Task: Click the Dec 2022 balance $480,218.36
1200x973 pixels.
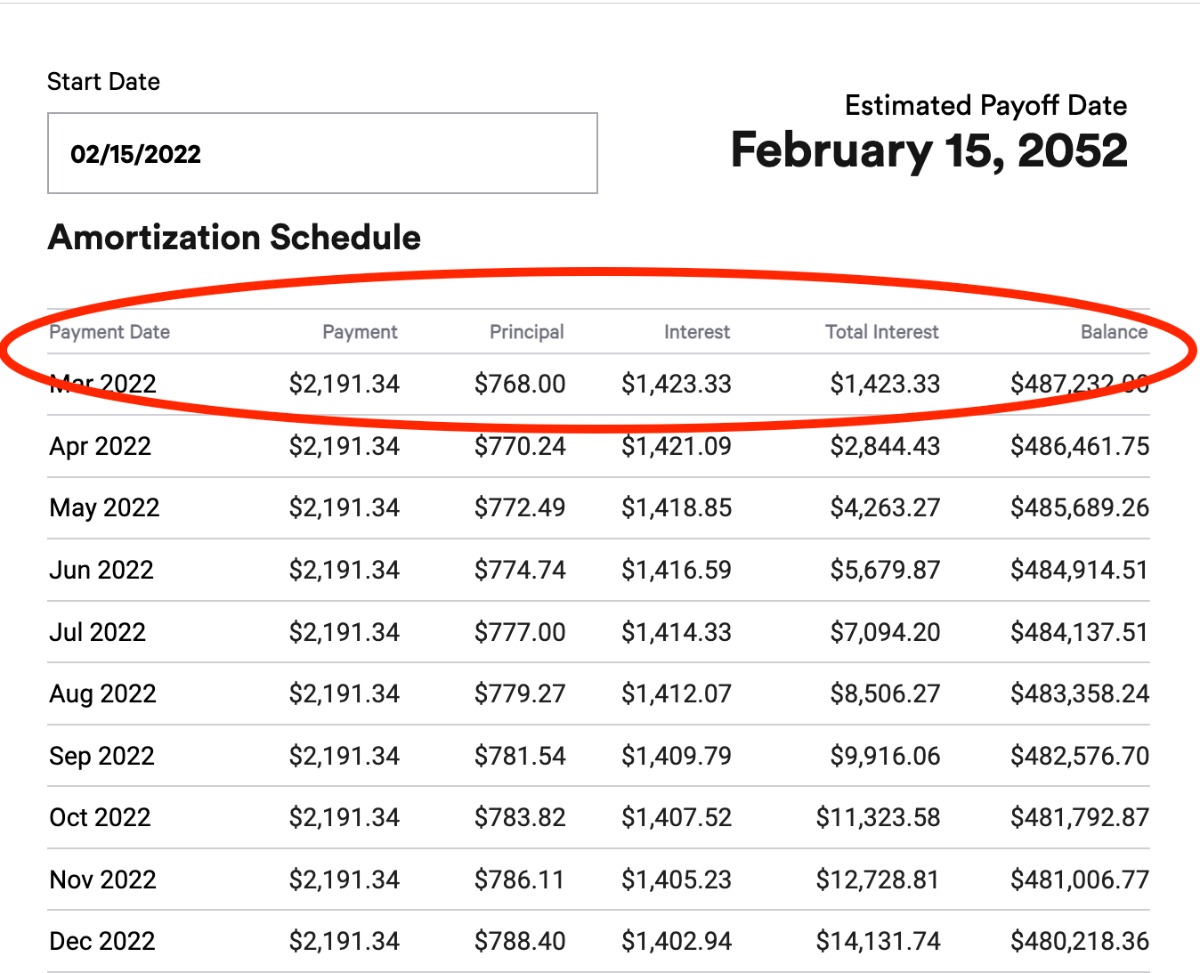Action: [1079, 942]
